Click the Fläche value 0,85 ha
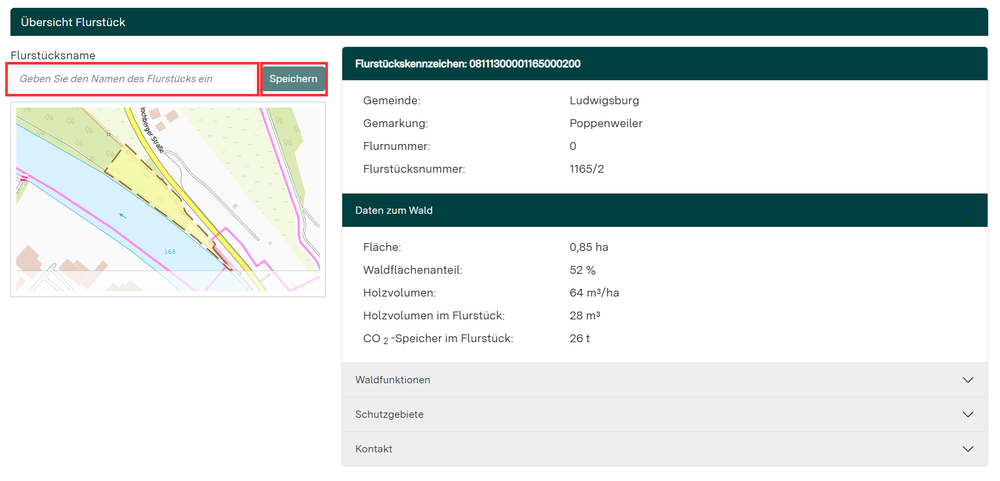1000x481 pixels. pos(588,247)
